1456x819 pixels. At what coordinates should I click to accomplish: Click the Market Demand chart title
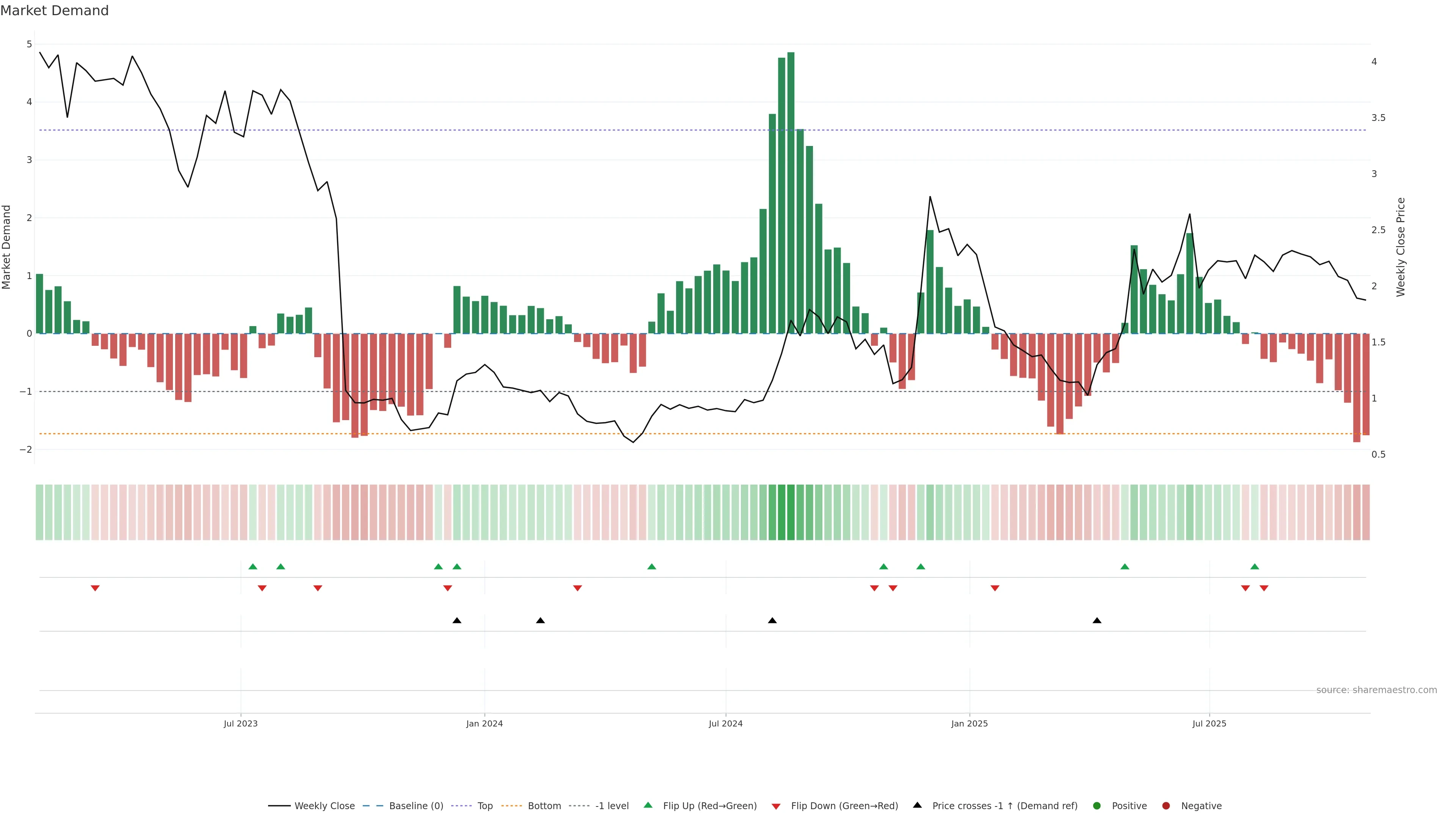(x=54, y=11)
